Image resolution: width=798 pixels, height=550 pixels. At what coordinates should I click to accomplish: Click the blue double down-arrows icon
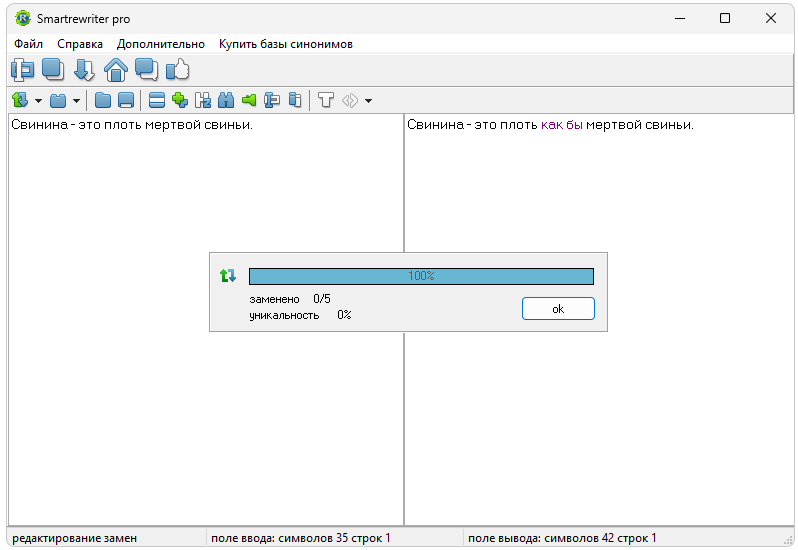[84, 70]
